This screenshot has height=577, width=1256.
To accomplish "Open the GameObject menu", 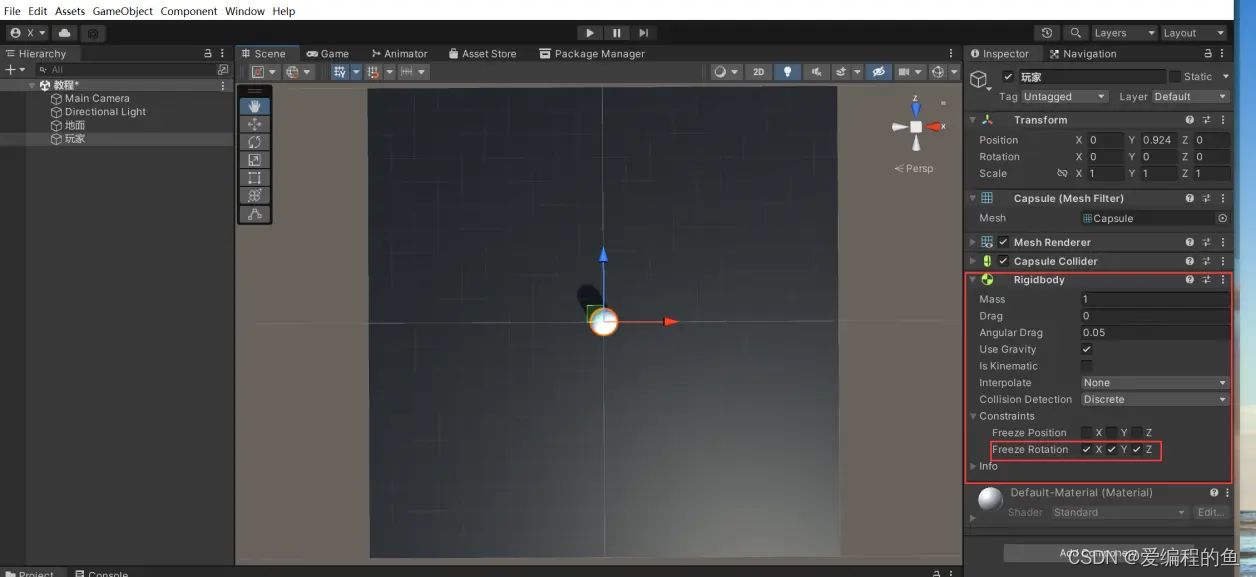I will 122,11.
